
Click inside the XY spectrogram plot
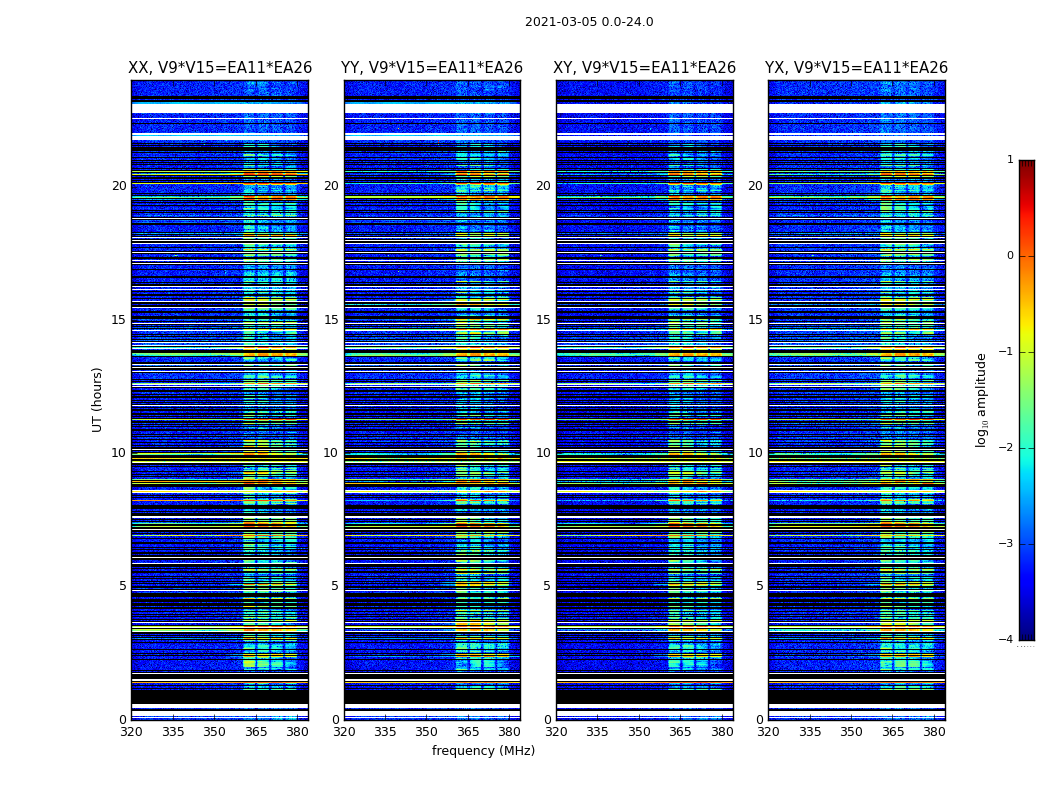[645, 400]
